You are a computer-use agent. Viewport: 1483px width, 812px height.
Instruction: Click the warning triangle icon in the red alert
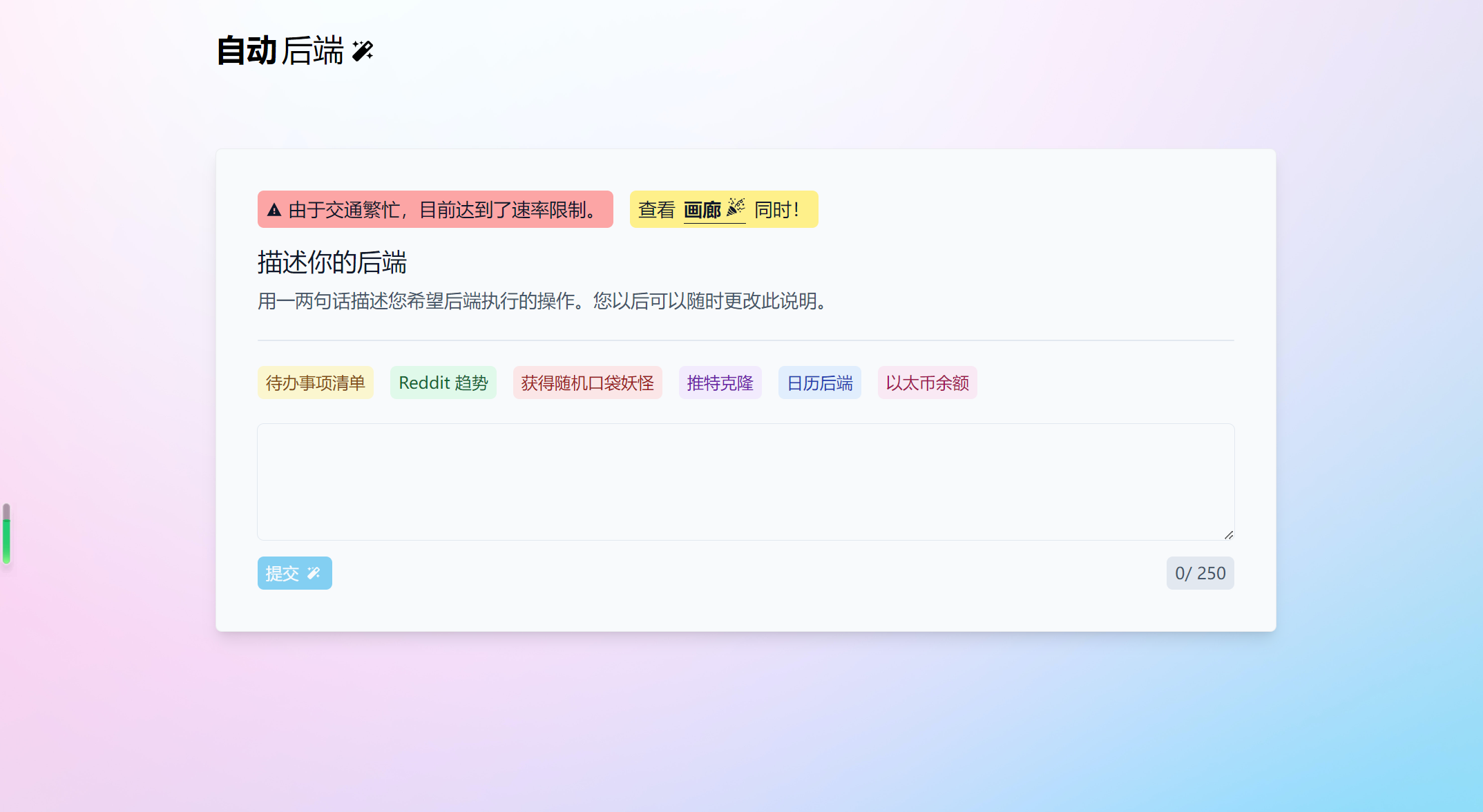click(x=274, y=210)
